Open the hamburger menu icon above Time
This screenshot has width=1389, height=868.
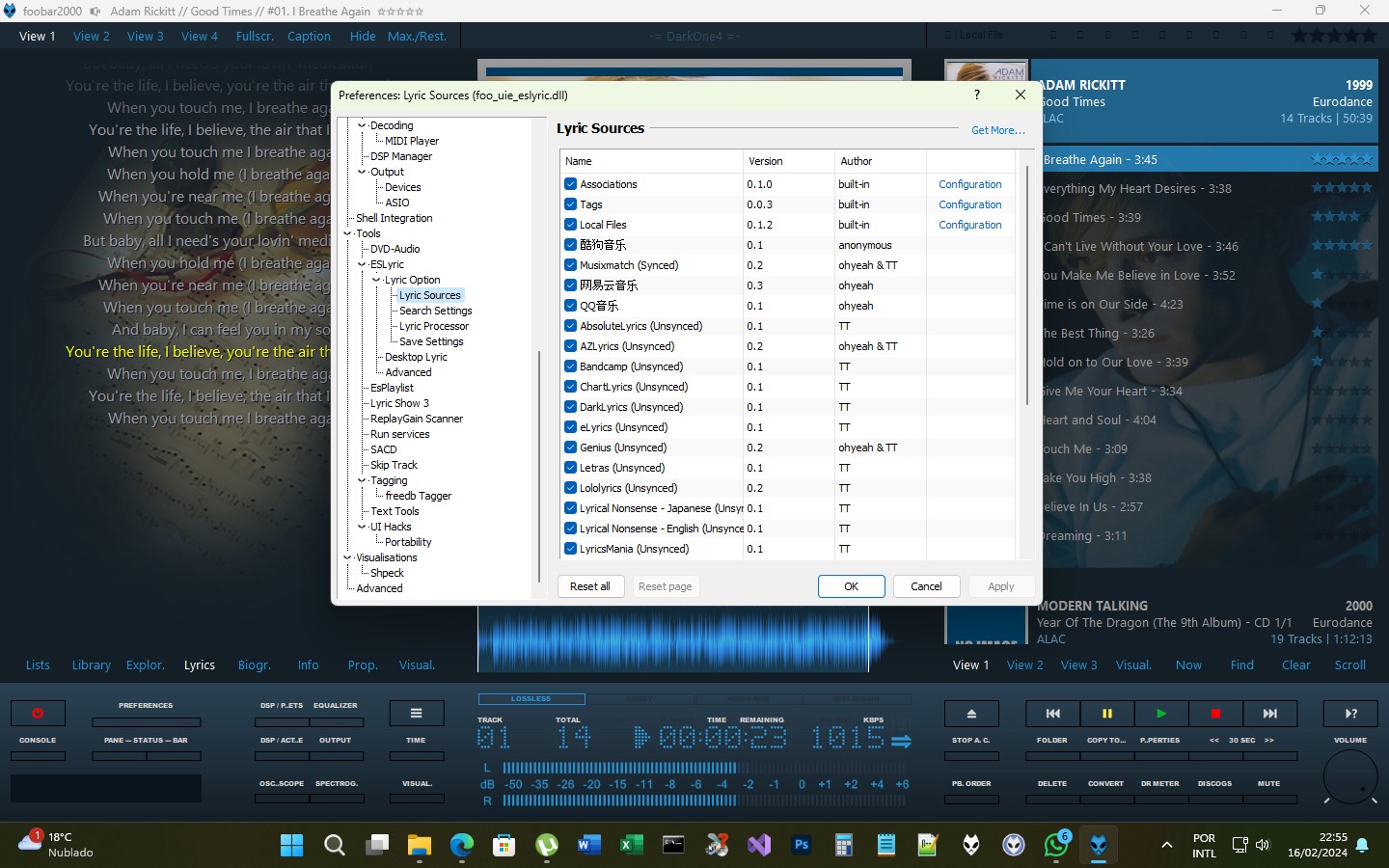[x=416, y=714]
